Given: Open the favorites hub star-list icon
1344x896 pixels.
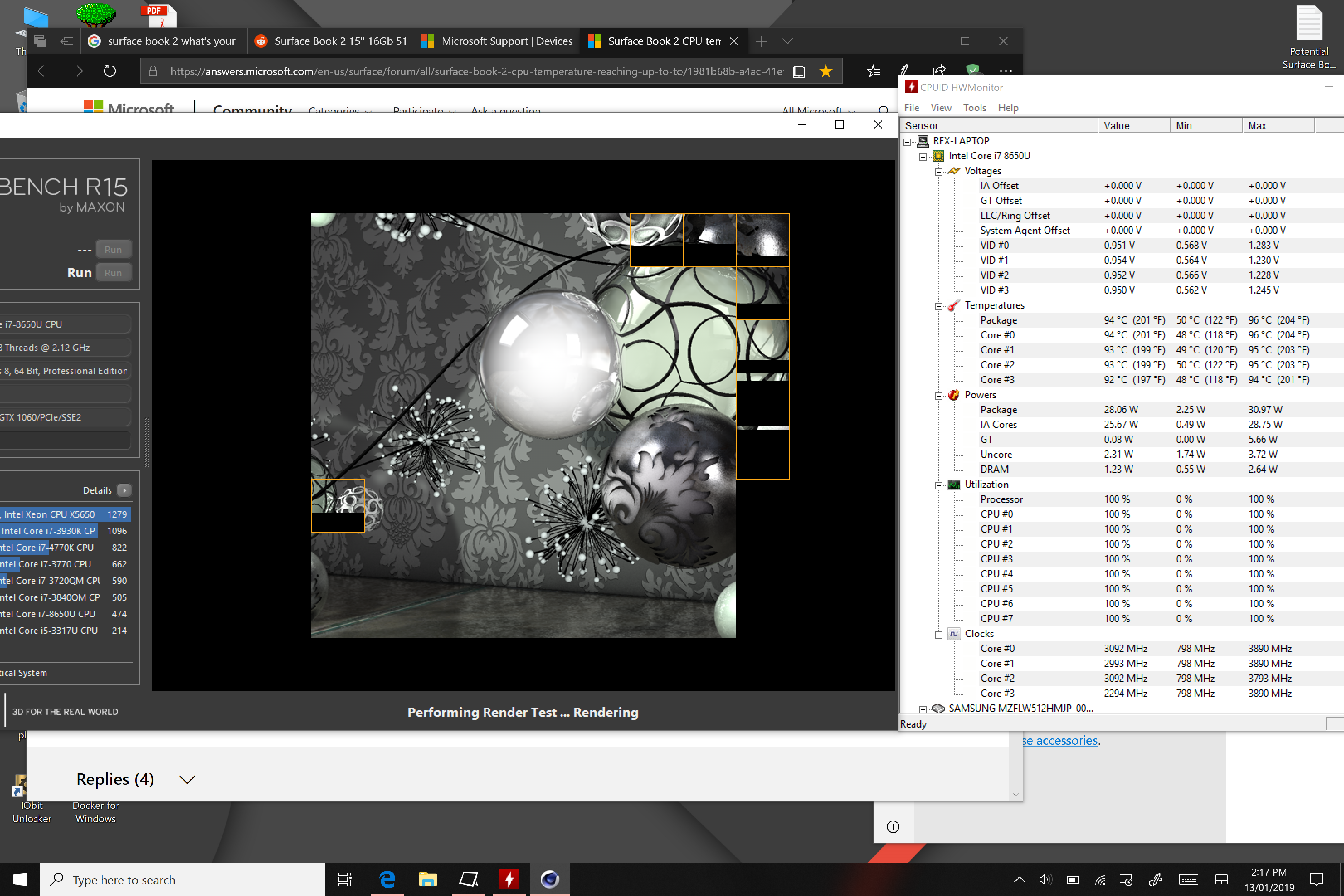Looking at the screenshot, I should pyautogui.click(x=873, y=71).
